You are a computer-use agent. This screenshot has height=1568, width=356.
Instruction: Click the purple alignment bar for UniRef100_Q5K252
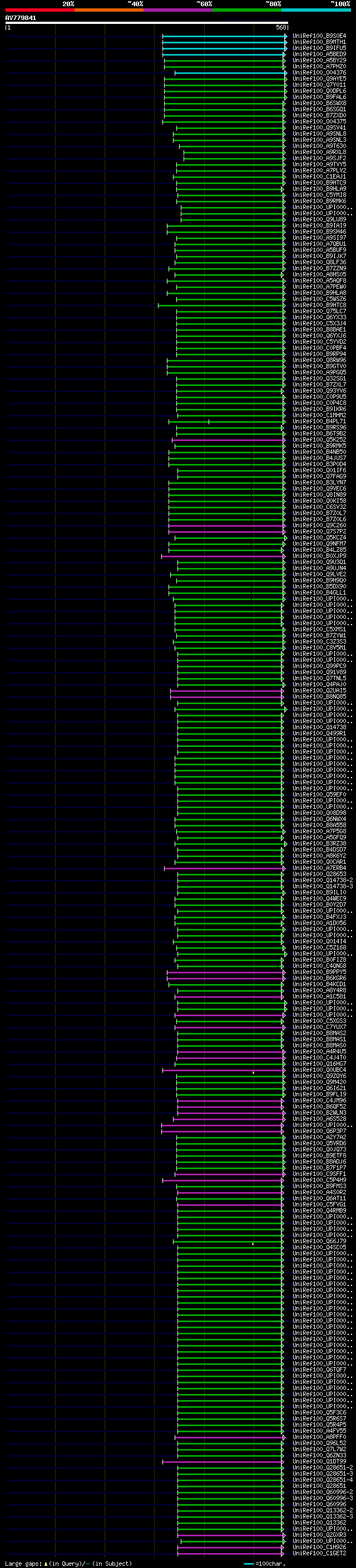point(229,440)
